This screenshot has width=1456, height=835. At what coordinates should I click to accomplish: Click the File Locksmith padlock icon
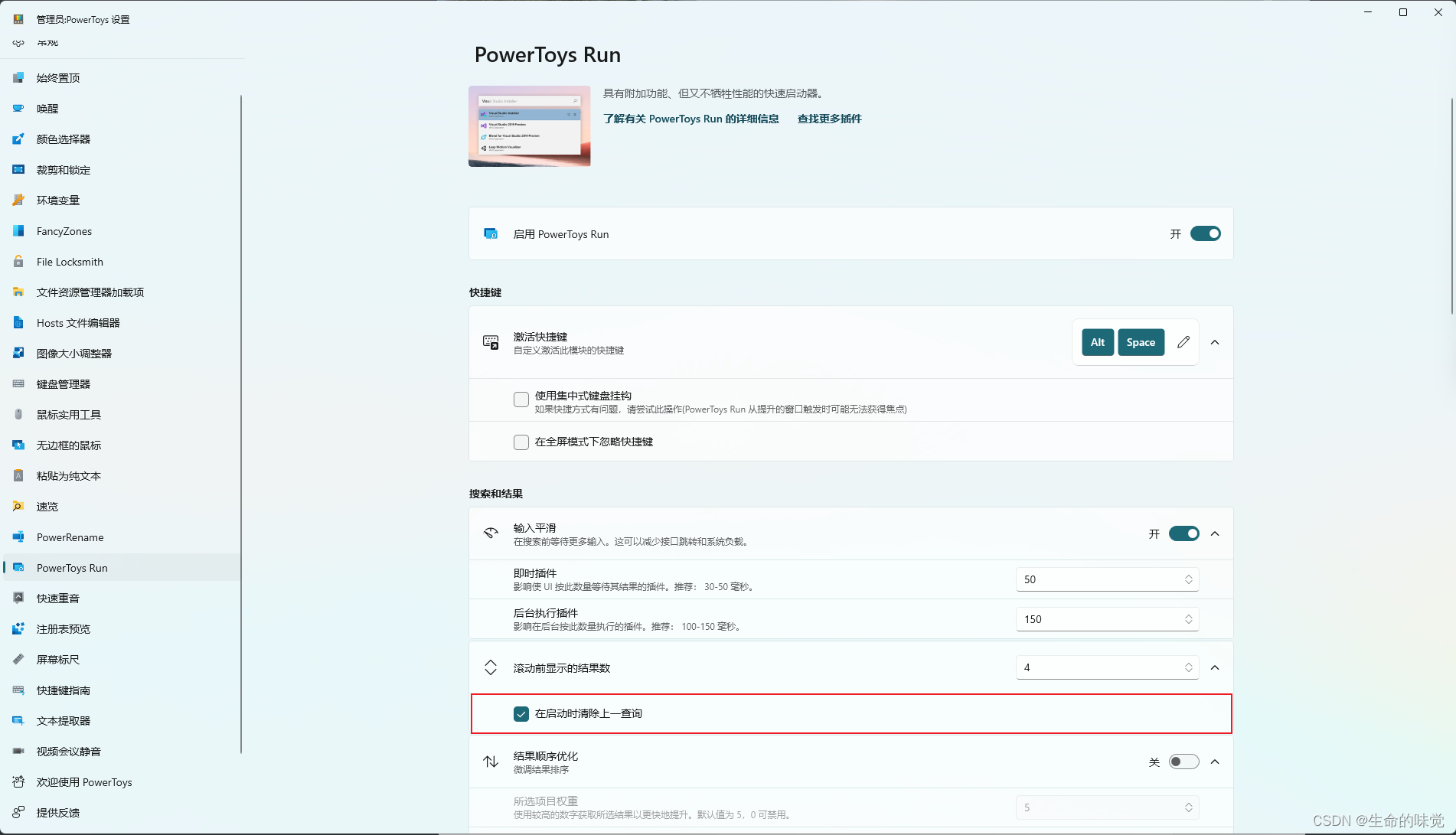point(18,262)
